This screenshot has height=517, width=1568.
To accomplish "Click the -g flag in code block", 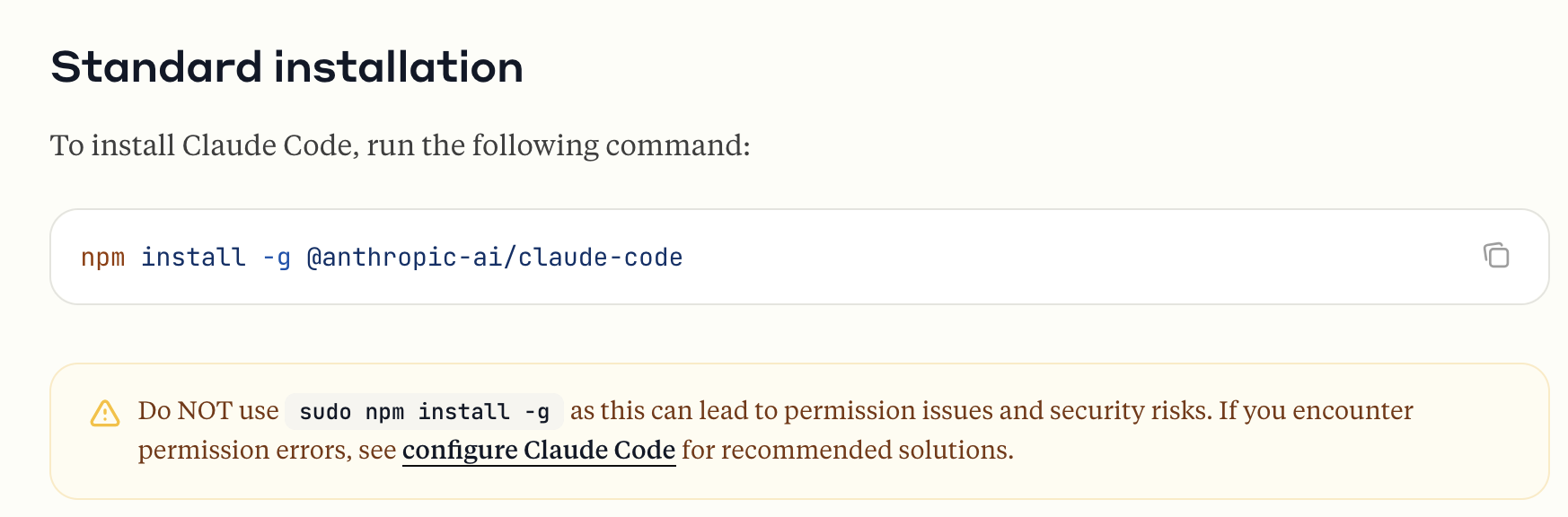I will [277, 258].
